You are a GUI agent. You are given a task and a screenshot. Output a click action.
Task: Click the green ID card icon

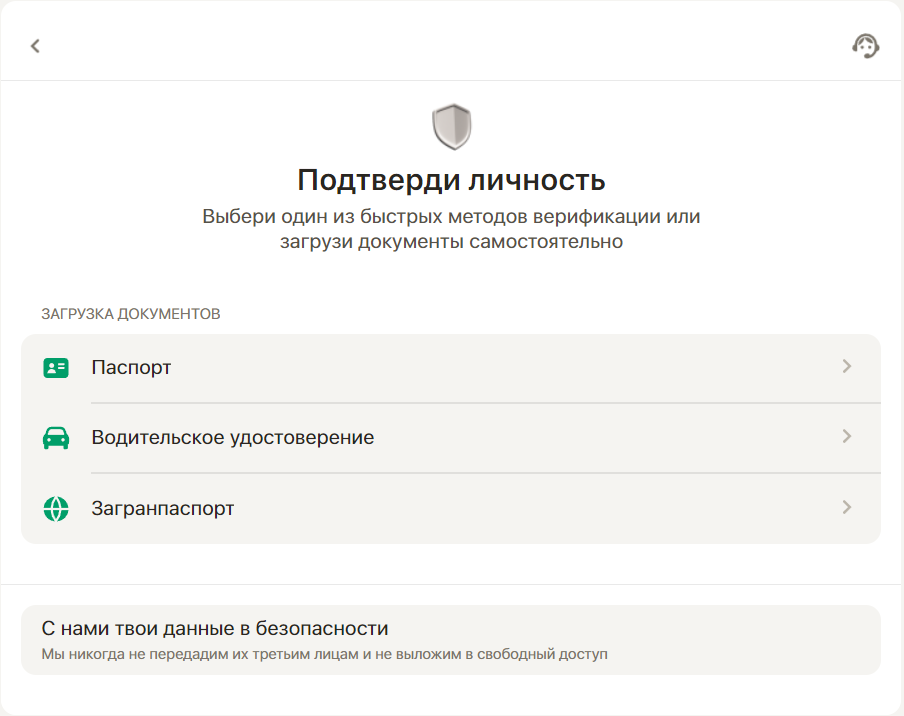(x=56, y=368)
